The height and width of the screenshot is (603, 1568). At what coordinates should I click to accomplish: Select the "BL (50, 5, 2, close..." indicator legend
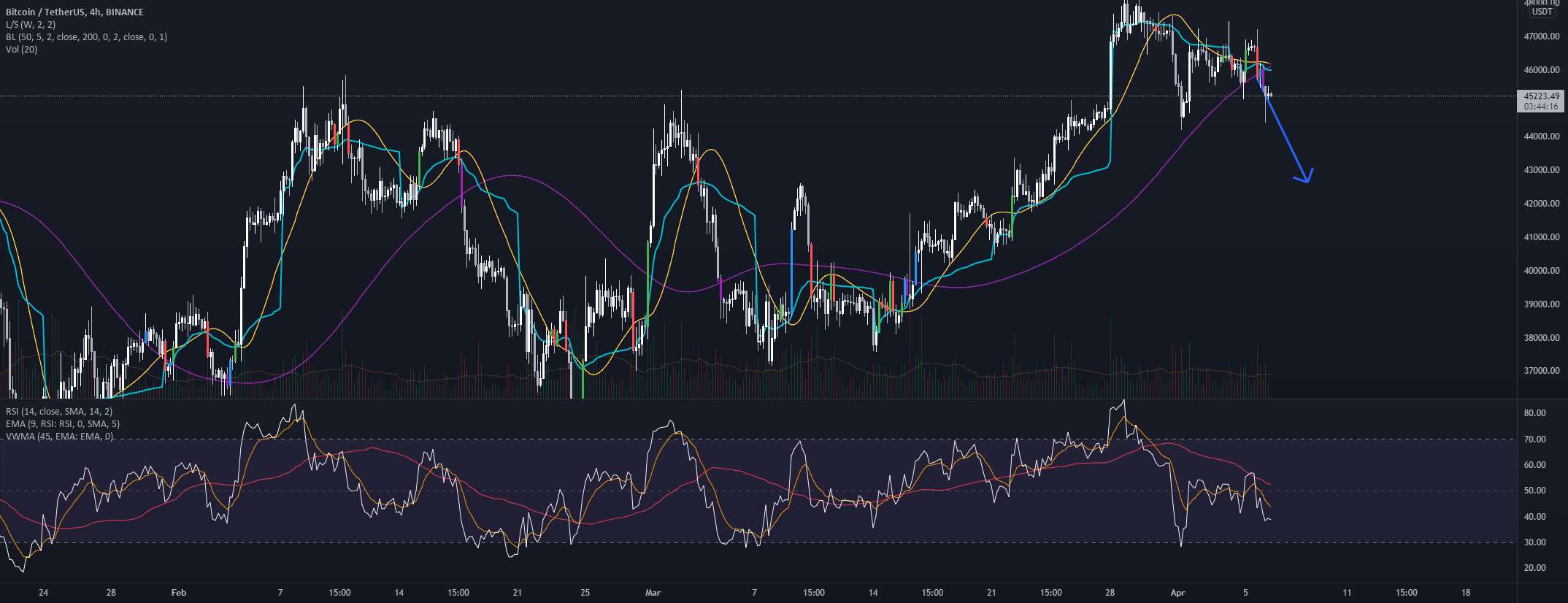[86, 37]
